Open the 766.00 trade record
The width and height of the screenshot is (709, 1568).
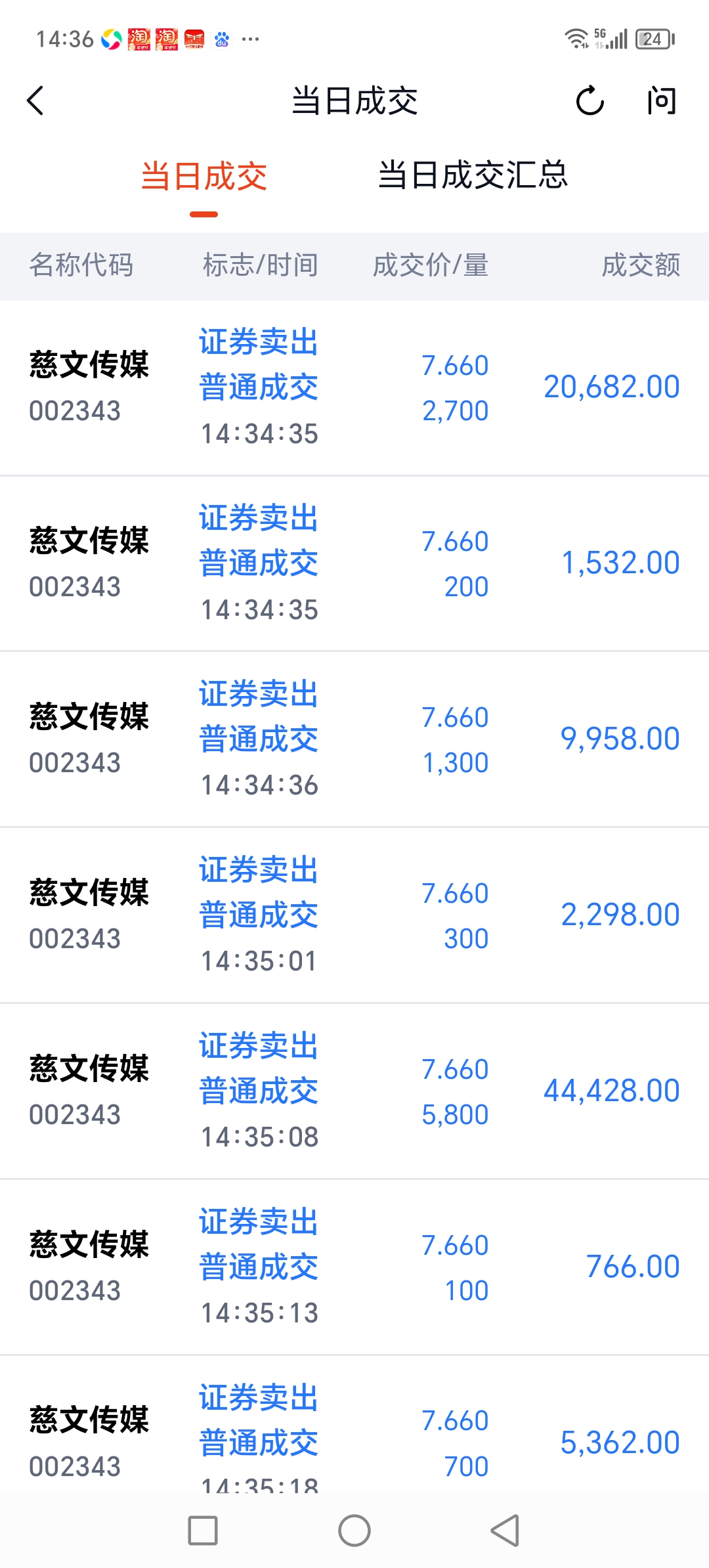click(x=354, y=1267)
